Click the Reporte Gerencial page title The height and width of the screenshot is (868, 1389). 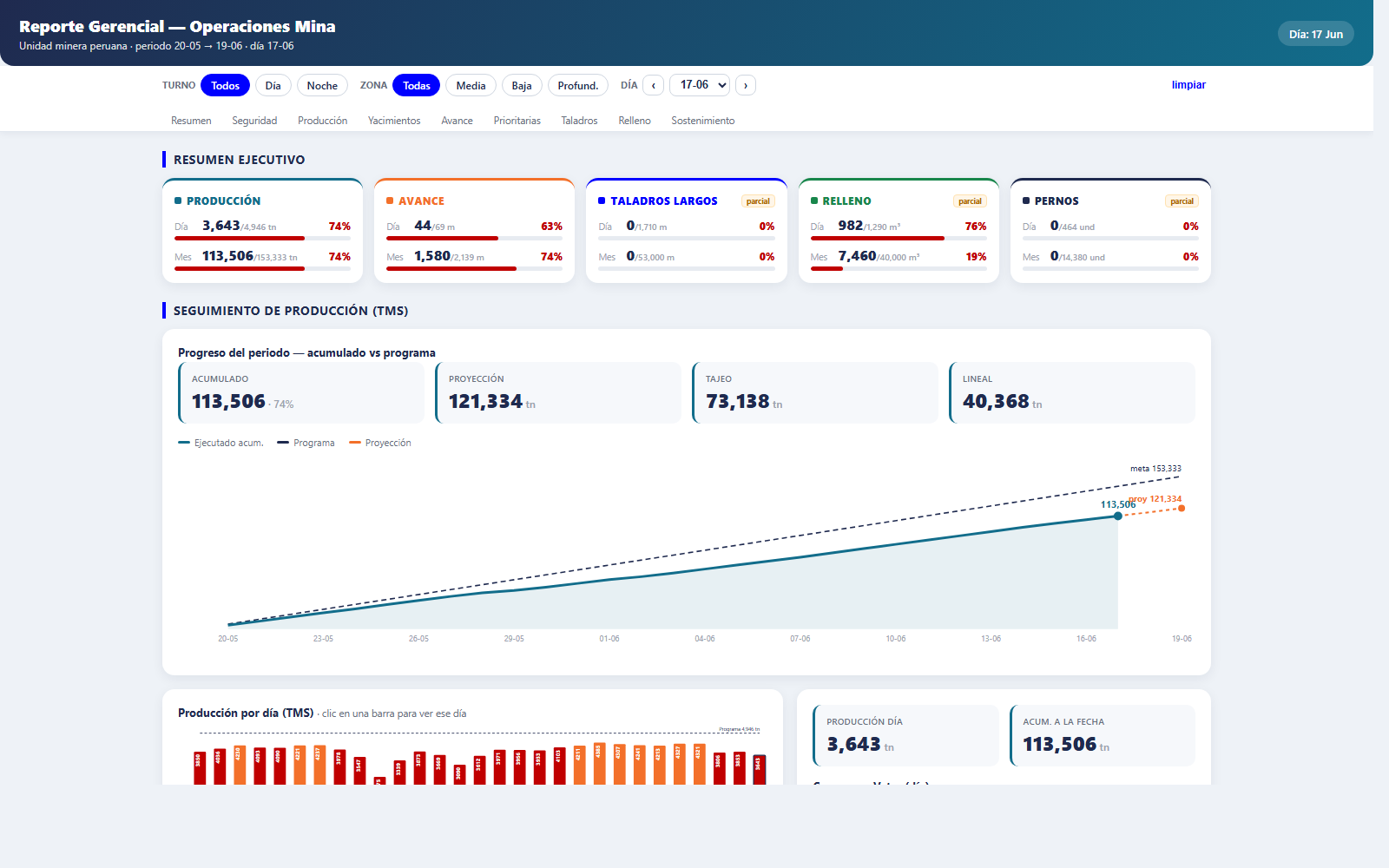tap(177, 27)
